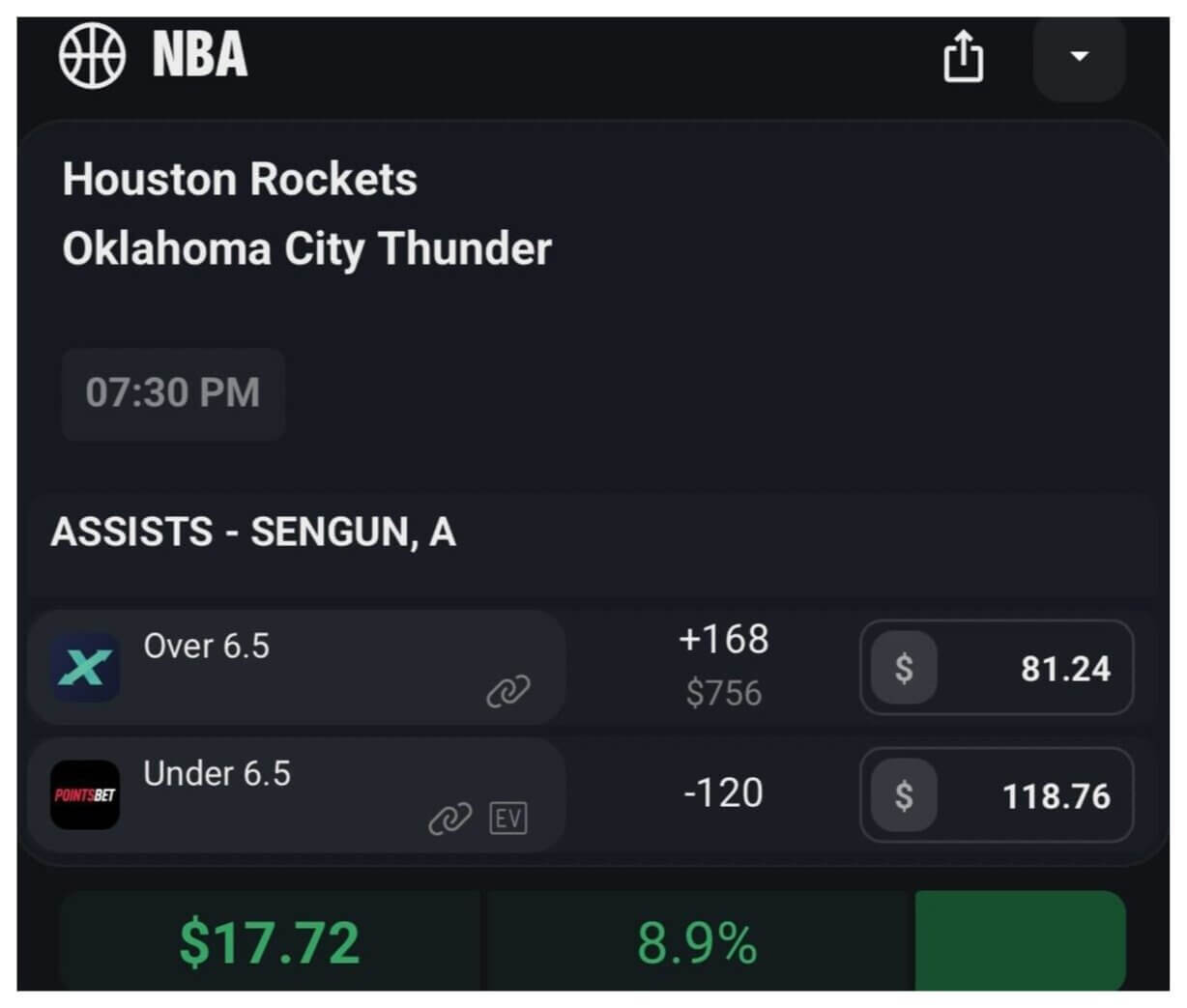This screenshot has height=1008, width=1187.
Task: Click the ASSISTS - SENGUN, A market header
Action: point(253,533)
